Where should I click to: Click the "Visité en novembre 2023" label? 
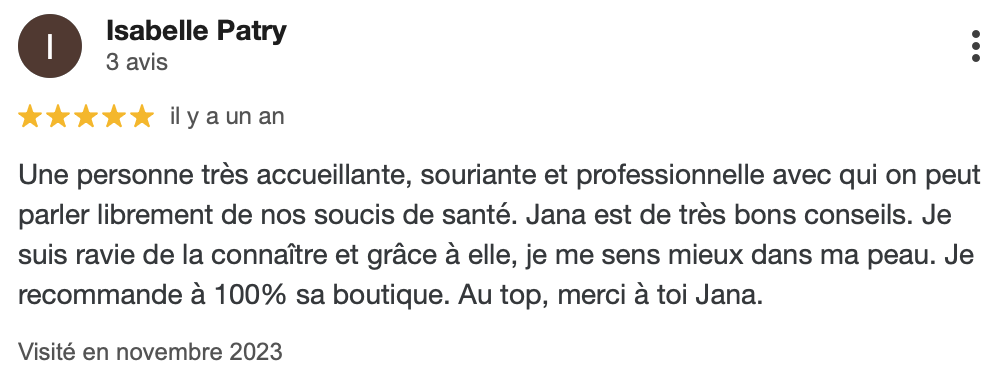coord(150,351)
